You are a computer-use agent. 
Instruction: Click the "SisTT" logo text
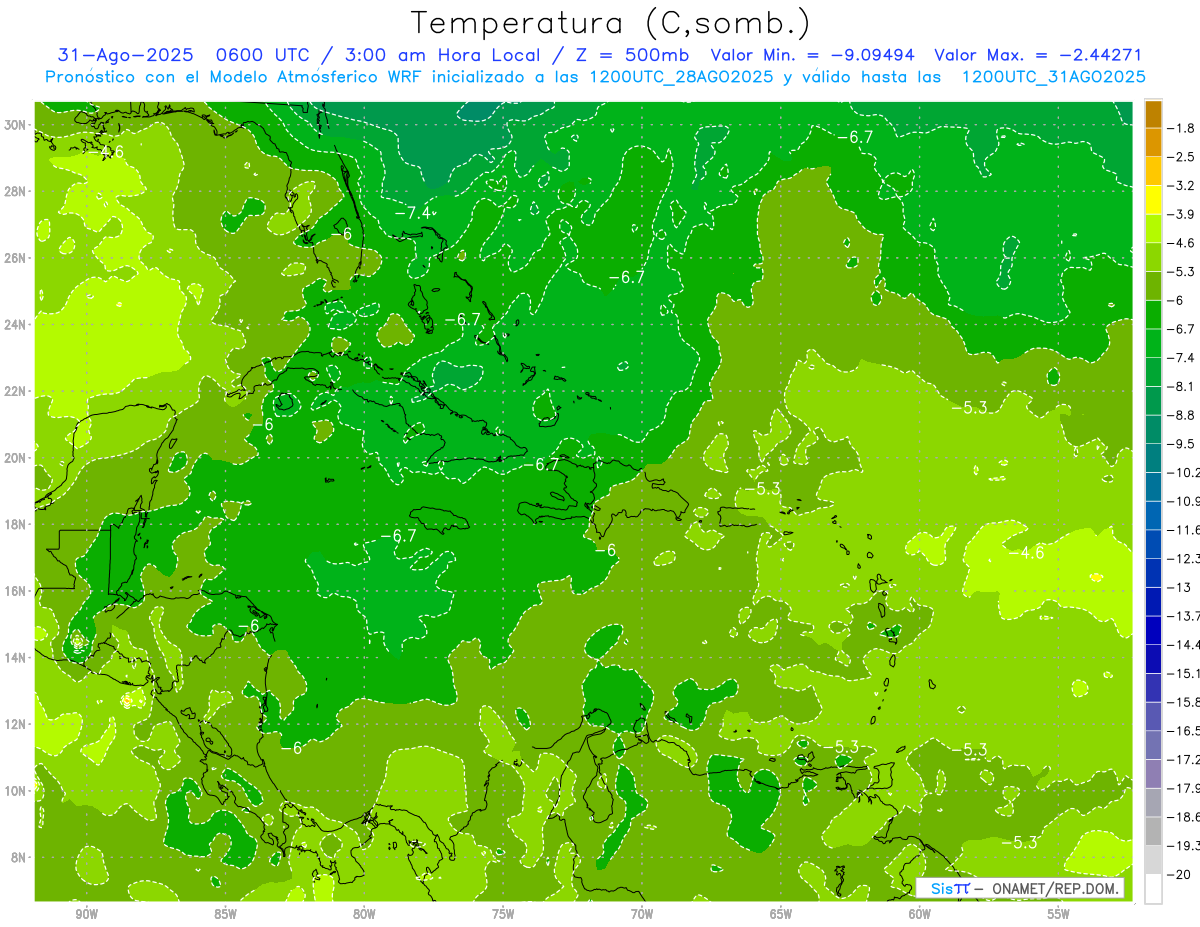coord(949,888)
